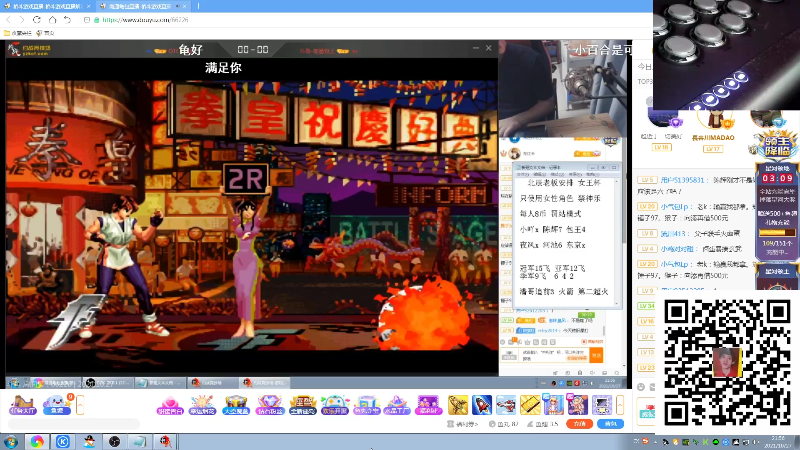Click the 長井川MADAO contributor avatar

713,121
